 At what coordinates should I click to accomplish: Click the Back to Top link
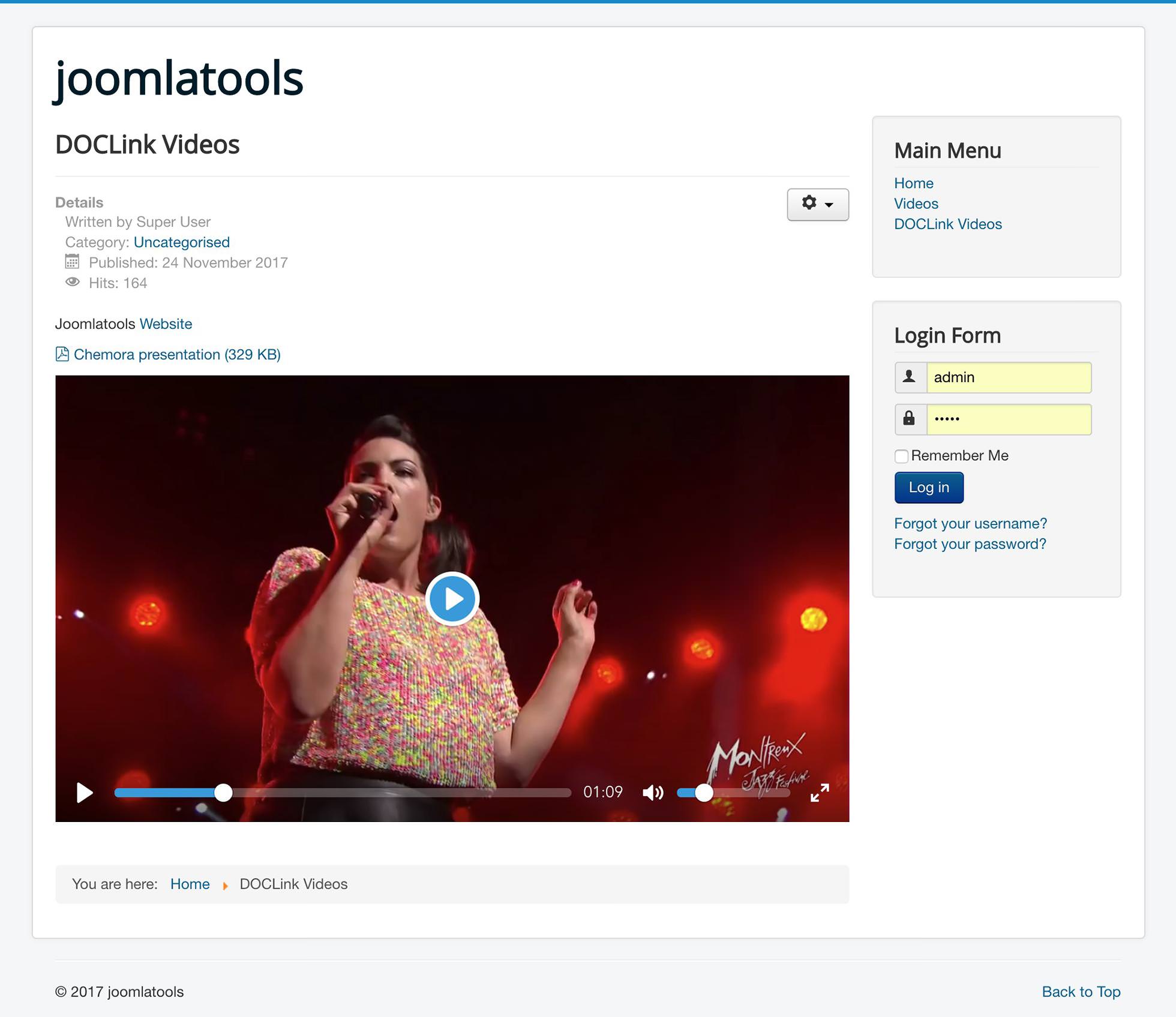(x=1081, y=991)
